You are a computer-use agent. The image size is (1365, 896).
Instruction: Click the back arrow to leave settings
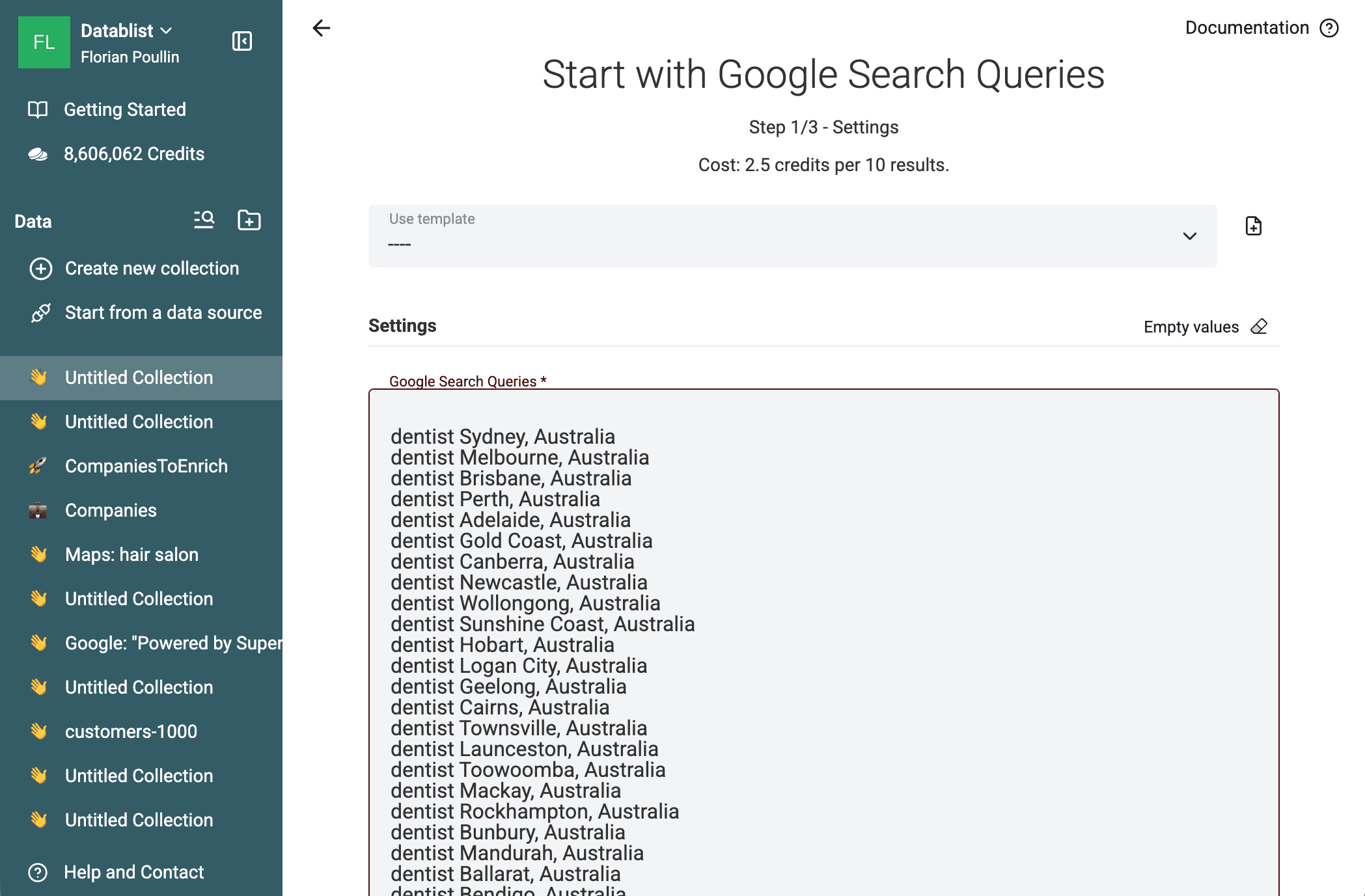(320, 28)
